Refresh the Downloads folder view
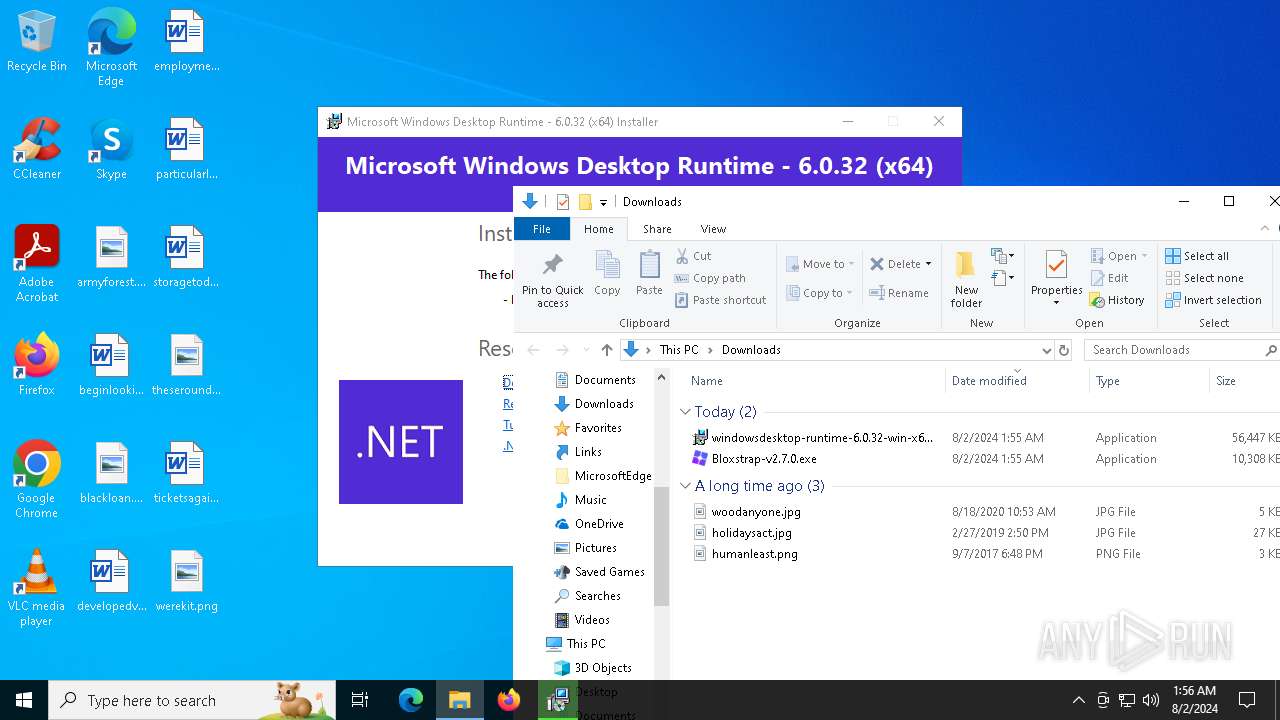The image size is (1280, 720). (1064, 350)
